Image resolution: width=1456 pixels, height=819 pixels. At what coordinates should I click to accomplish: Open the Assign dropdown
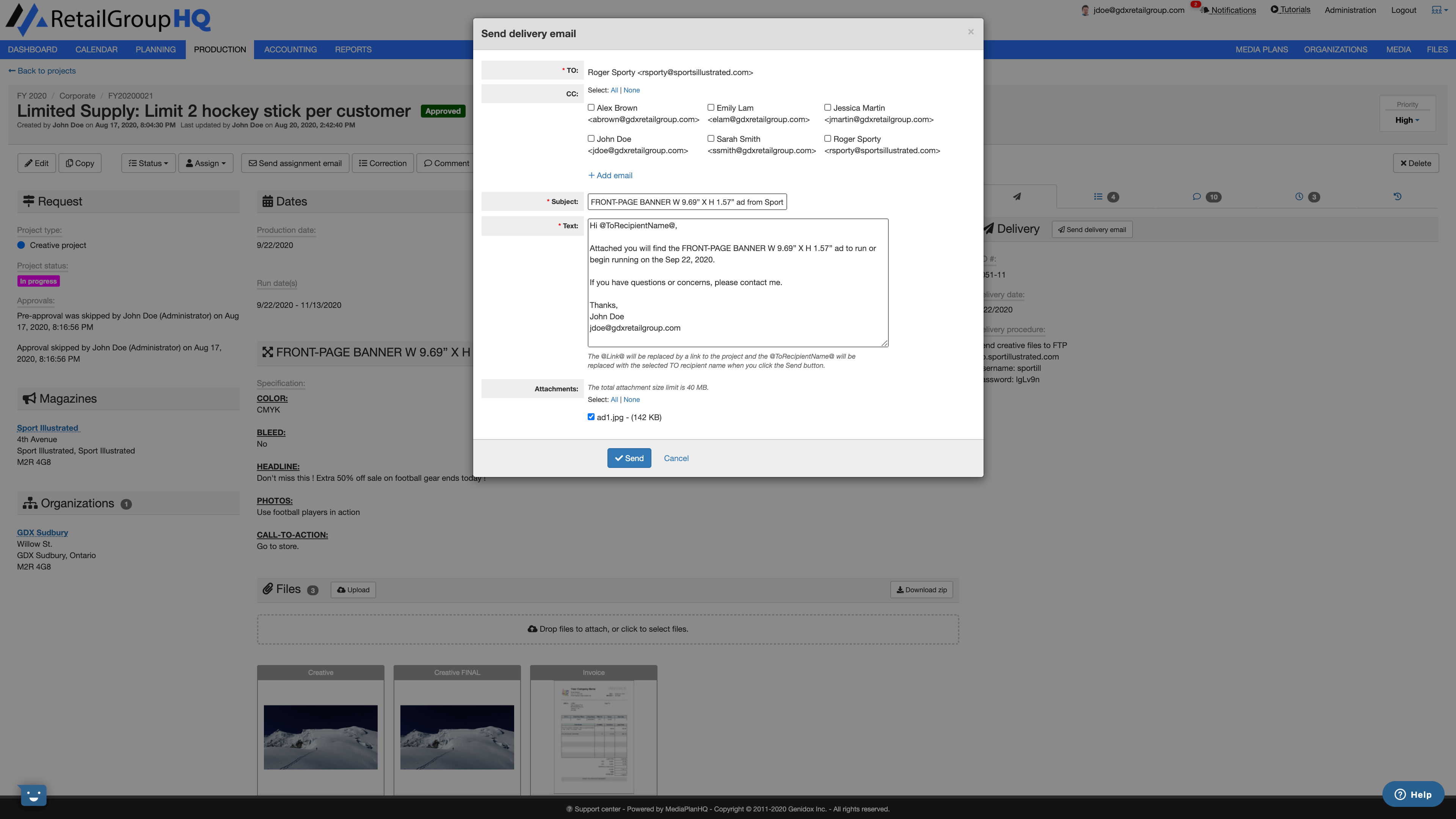[206, 163]
